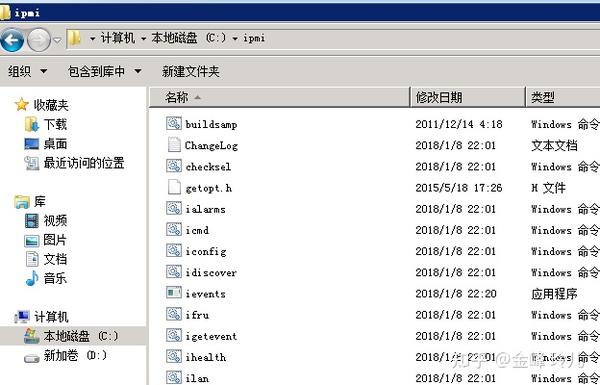The width and height of the screenshot is (600, 385).
Task: Select the file name buildsamp
Action: tap(211, 124)
